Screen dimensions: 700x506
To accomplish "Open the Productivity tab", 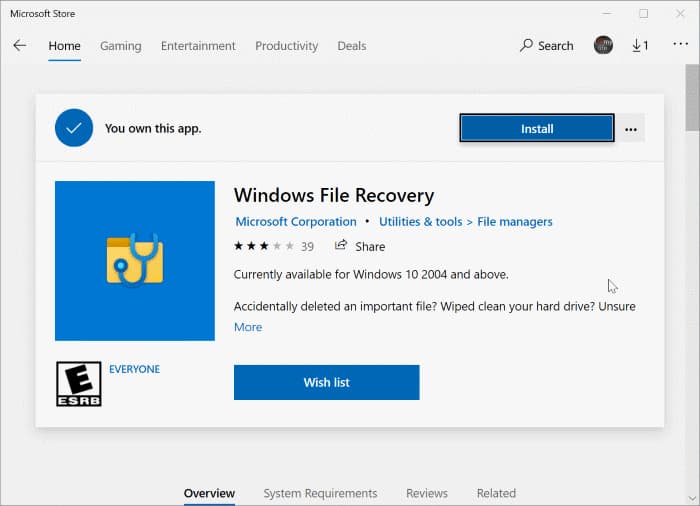I will [x=287, y=46].
